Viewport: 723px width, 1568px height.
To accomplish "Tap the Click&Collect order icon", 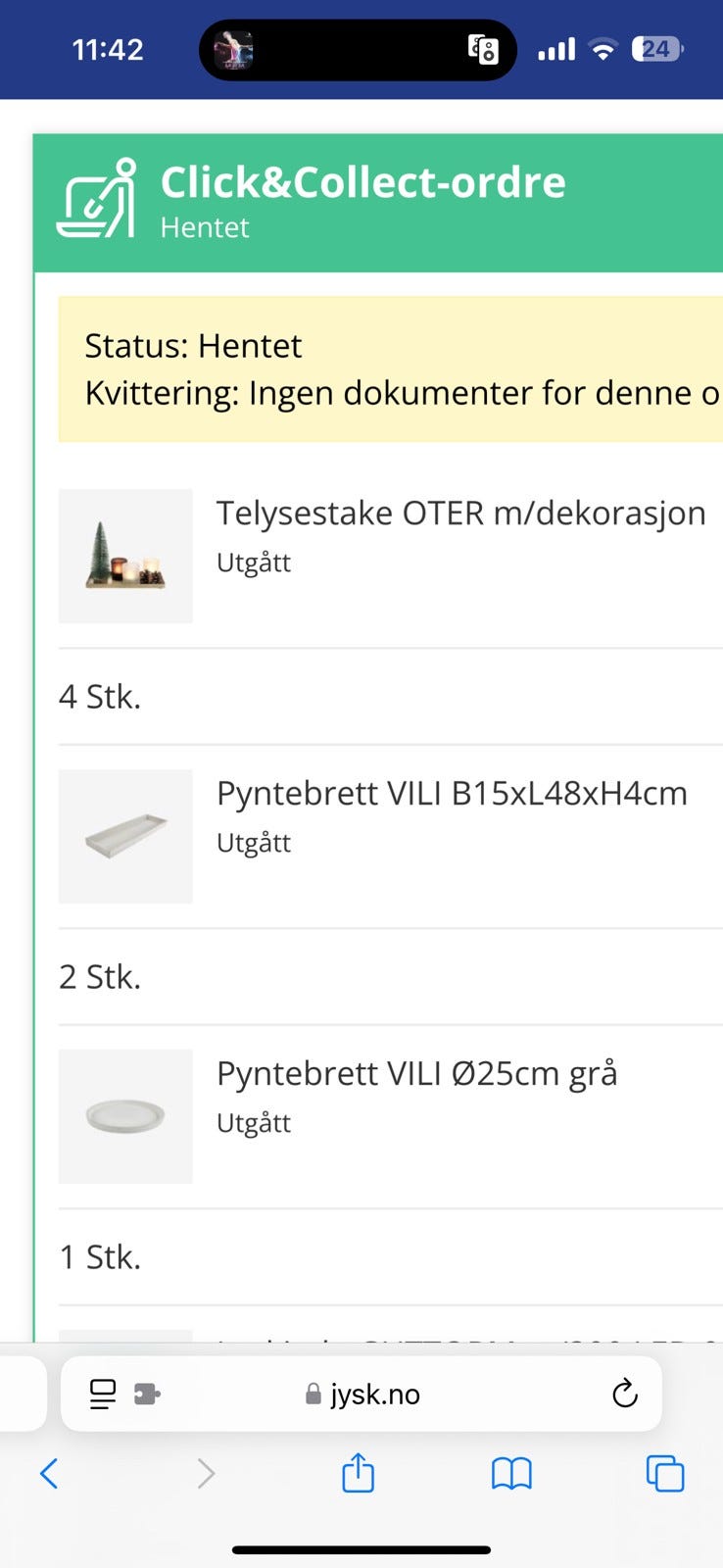I will (x=96, y=199).
